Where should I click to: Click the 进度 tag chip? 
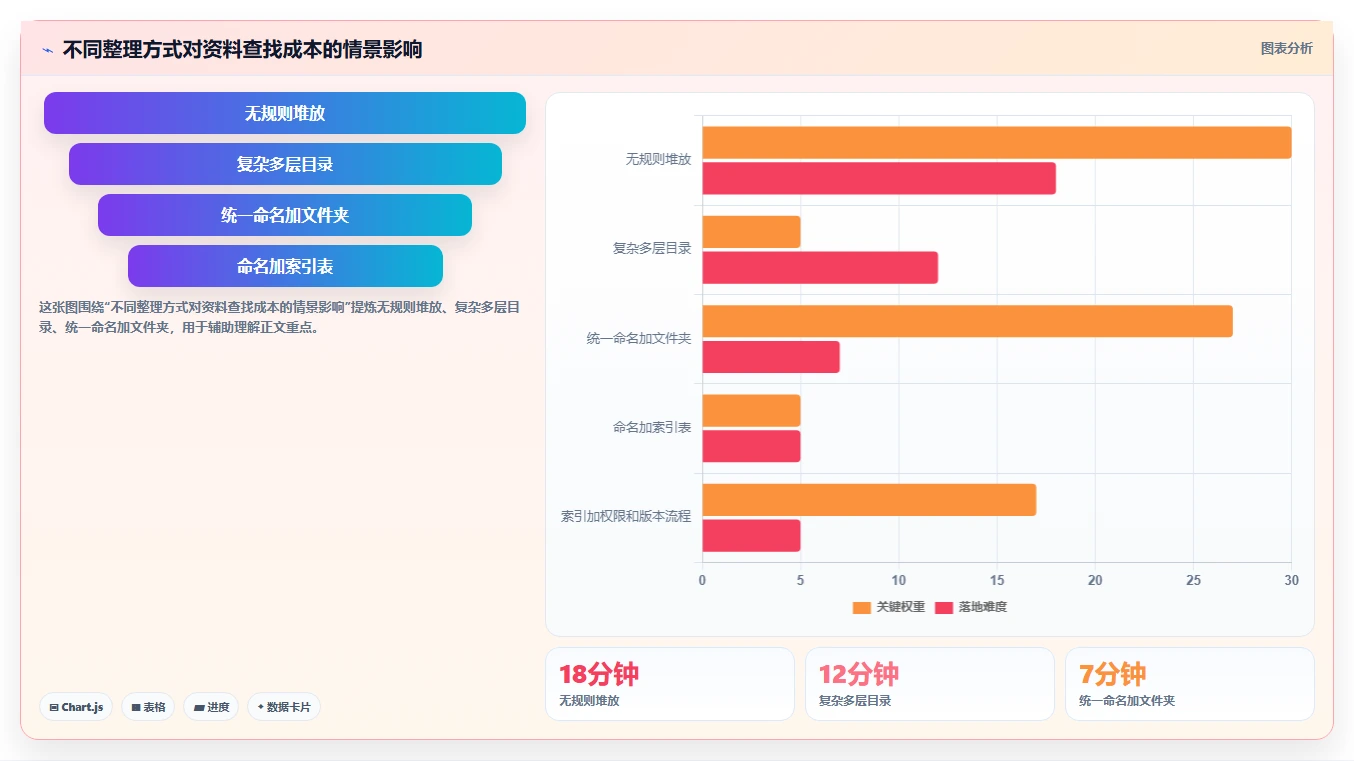pos(211,707)
